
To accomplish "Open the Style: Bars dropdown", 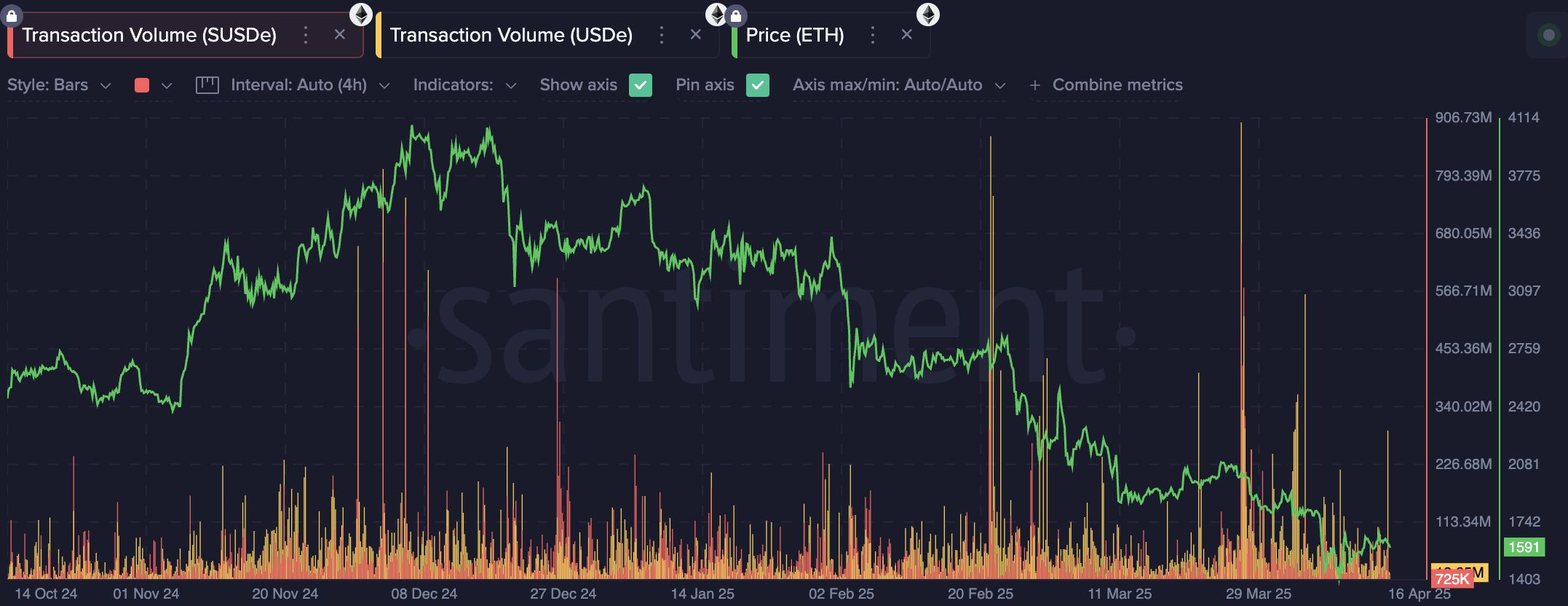I will coord(59,85).
